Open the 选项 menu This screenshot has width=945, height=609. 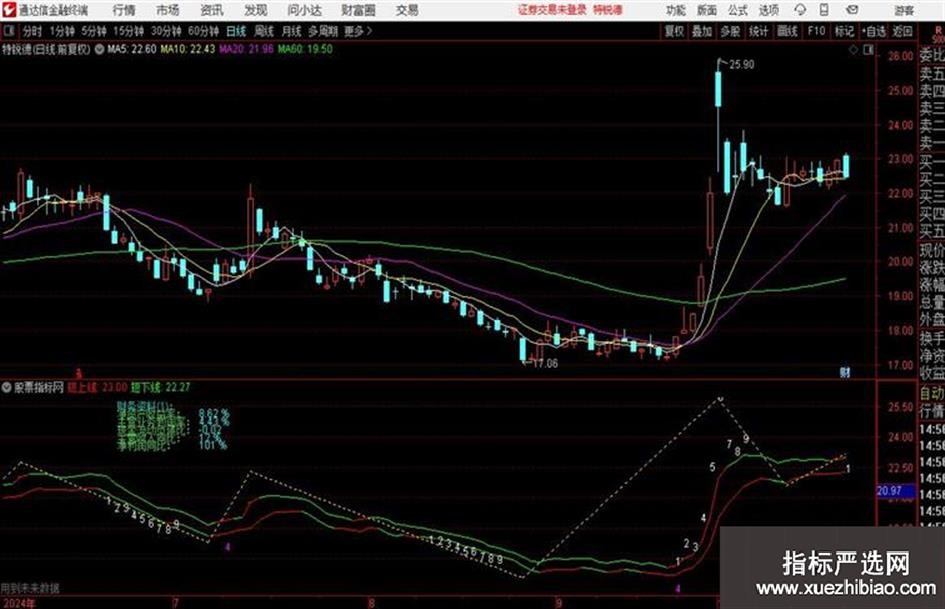click(x=769, y=10)
